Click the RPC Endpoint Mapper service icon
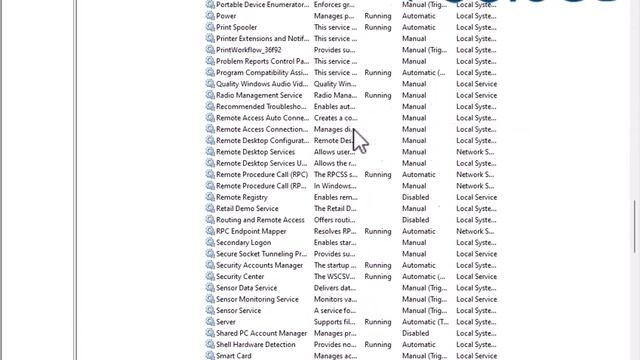The width and height of the screenshot is (640, 360). point(210,231)
